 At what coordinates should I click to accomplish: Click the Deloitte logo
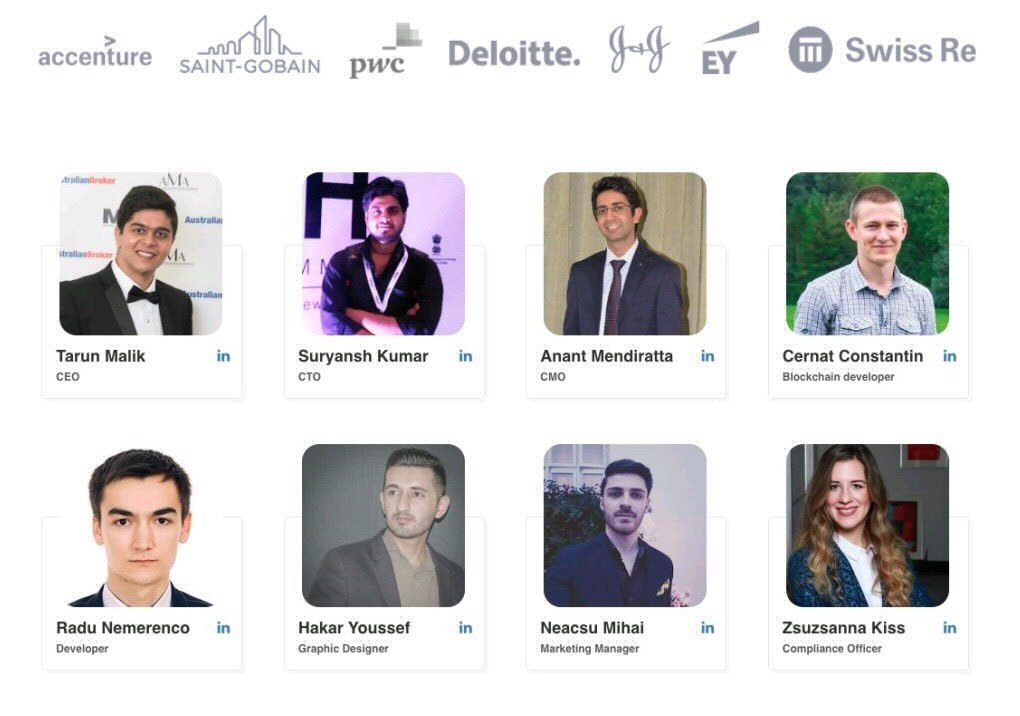tap(514, 53)
